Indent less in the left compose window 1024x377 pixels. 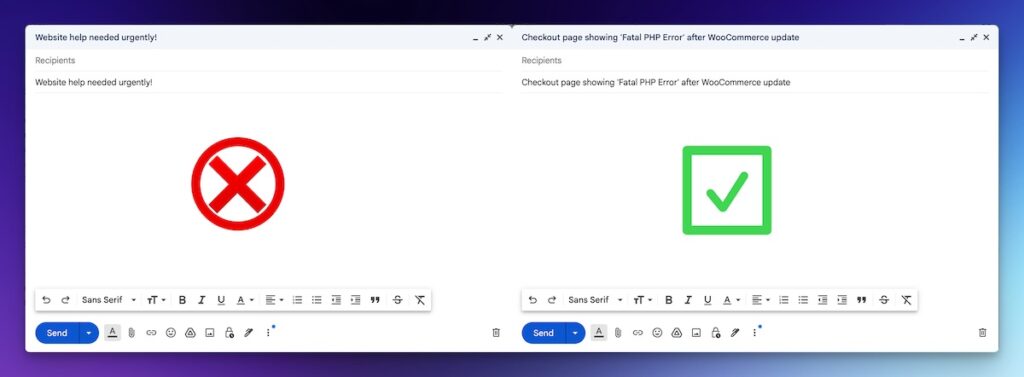336,300
